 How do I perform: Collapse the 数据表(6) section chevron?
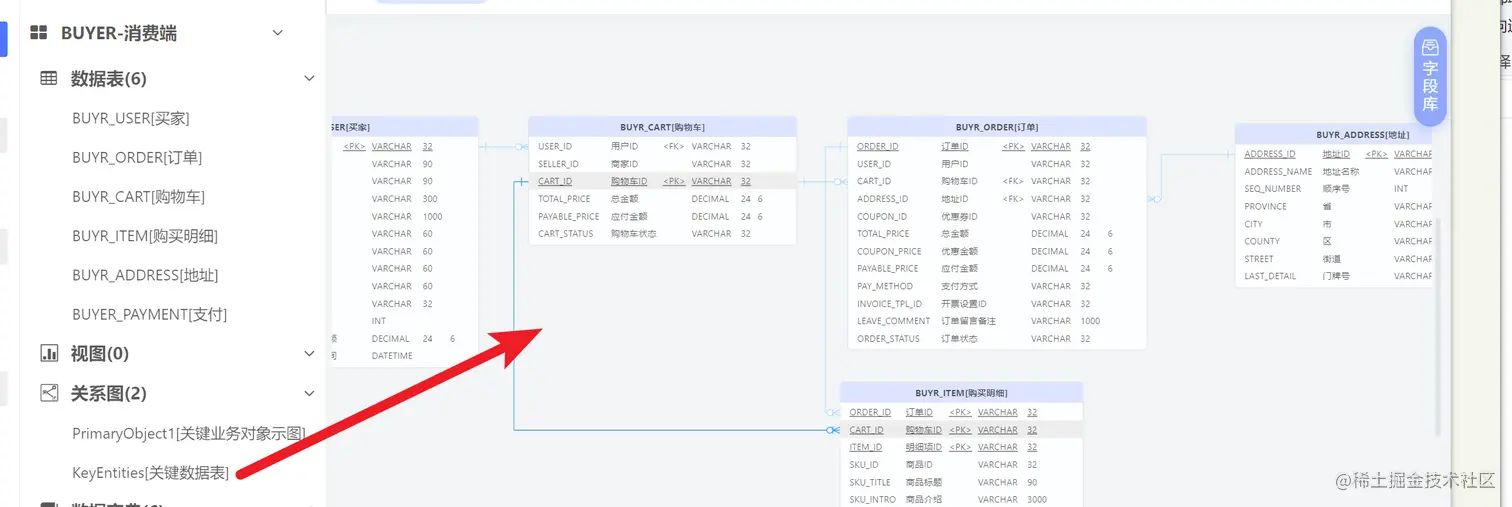pyautogui.click(x=309, y=78)
